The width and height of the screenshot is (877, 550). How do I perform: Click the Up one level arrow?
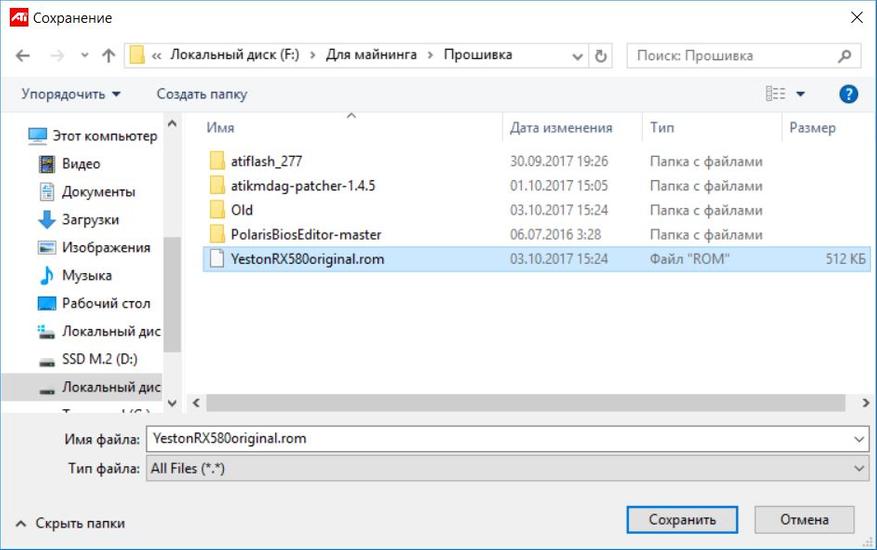[x=109, y=56]
